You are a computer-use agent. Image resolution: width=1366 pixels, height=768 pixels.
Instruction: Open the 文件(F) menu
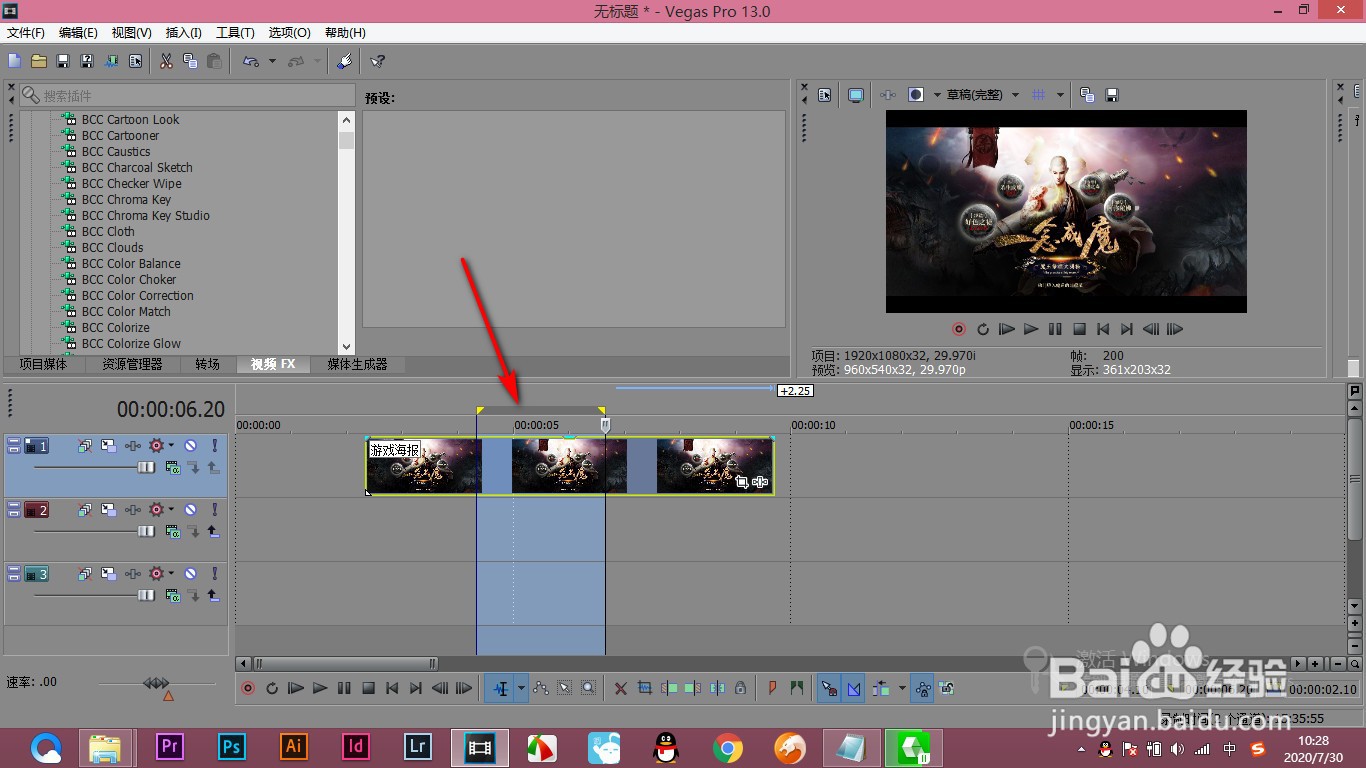26,33
